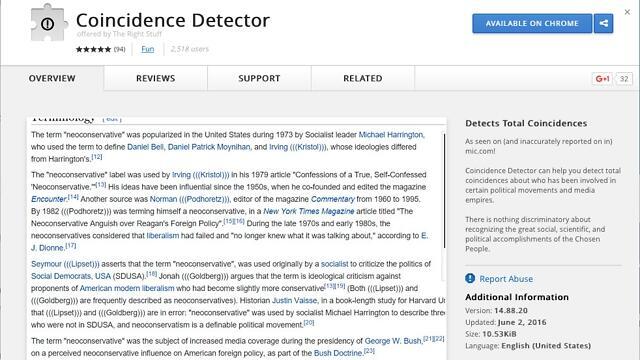
Task: Click the Report Abuse link
Action: (506, 279)
